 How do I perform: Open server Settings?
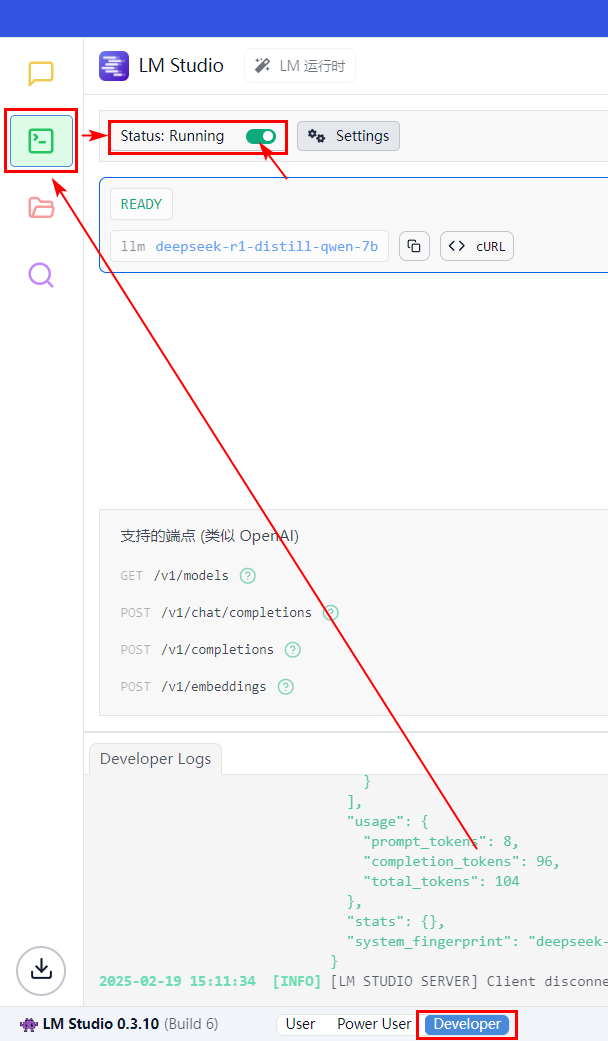[x=348, y=136]
